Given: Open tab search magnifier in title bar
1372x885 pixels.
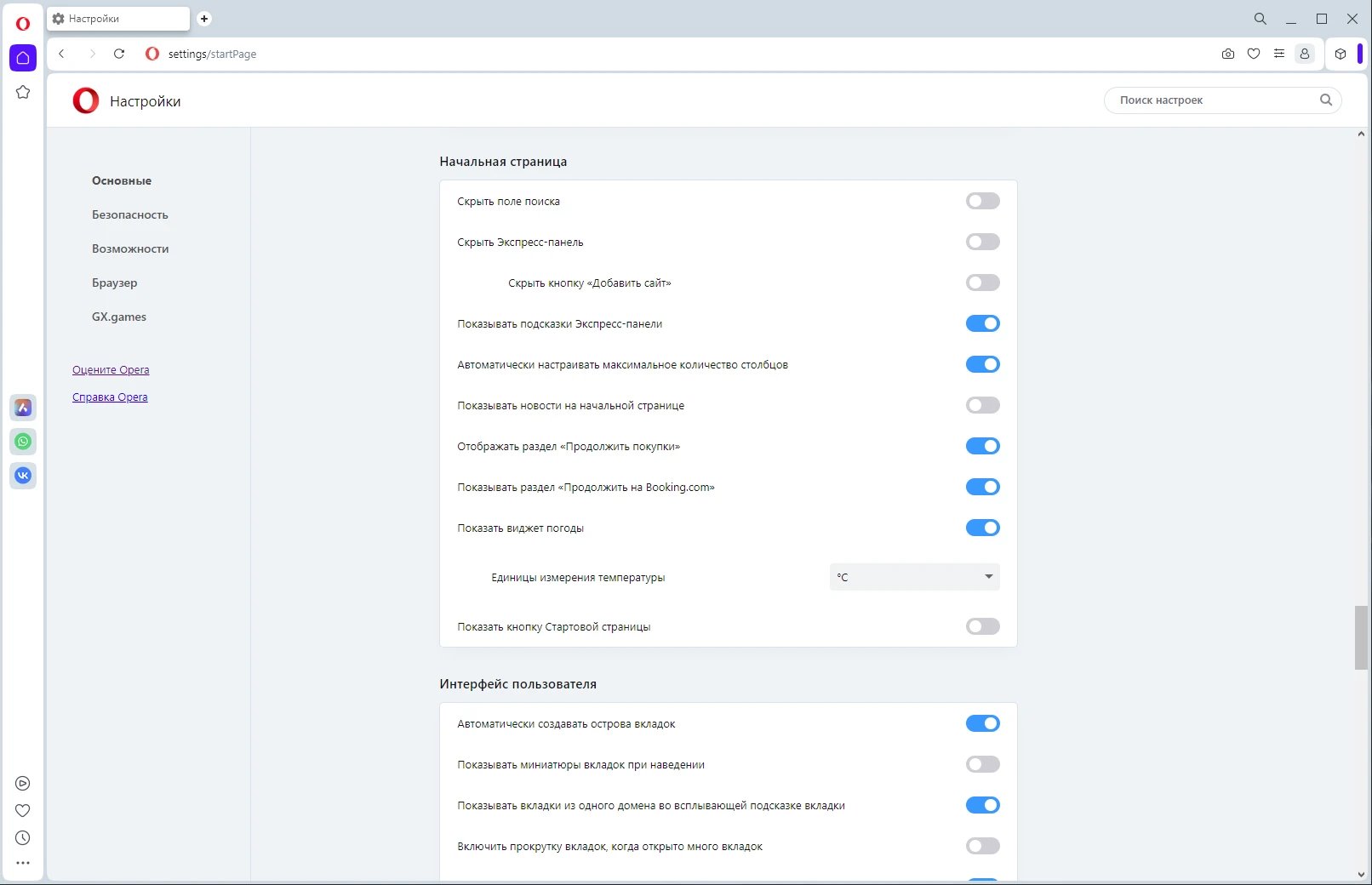Looking at the screenshot, I should [x=1261, y=19].
